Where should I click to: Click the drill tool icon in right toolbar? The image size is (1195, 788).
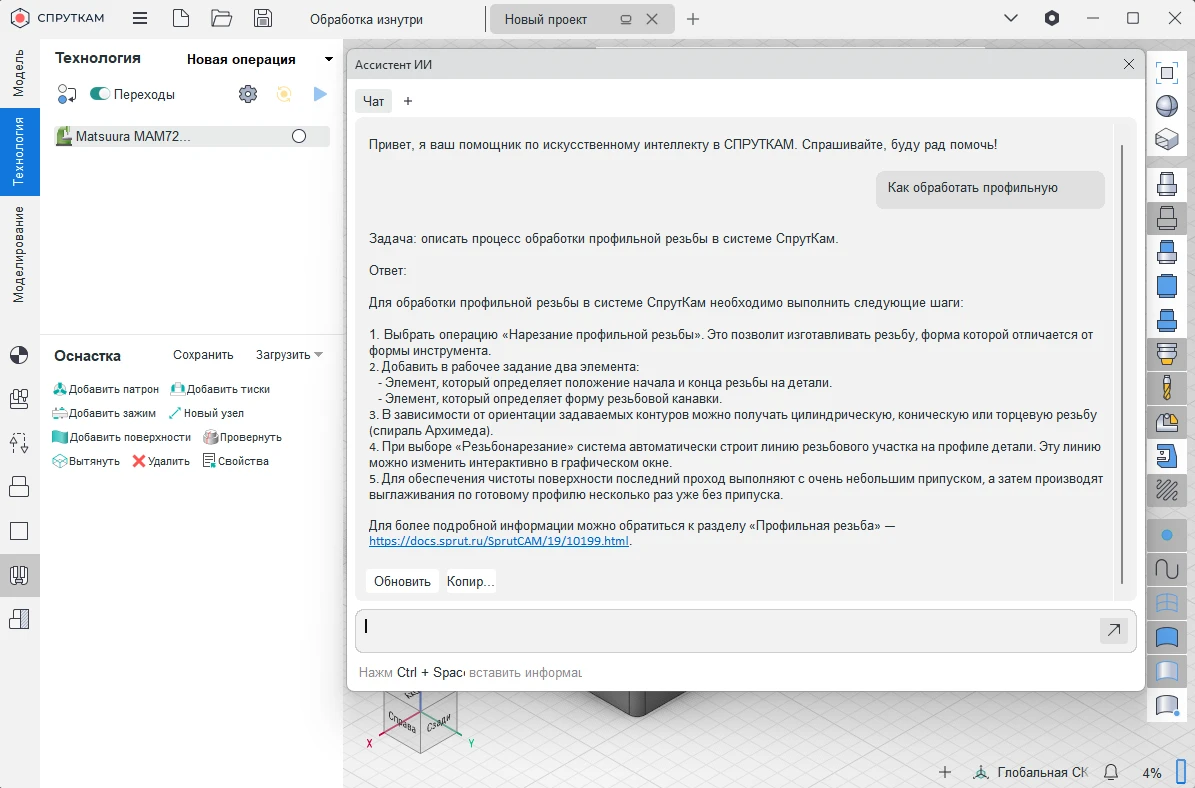[1166, 387]
